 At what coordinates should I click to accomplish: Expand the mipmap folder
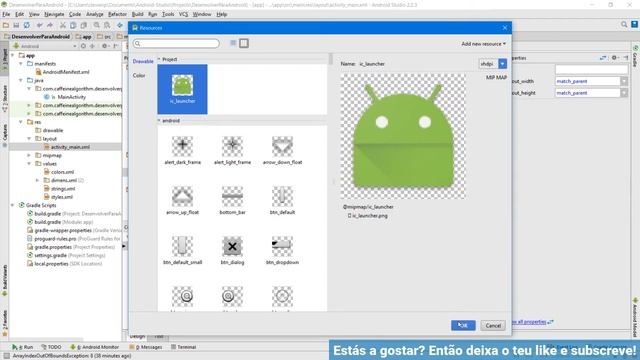click(29, 155)
